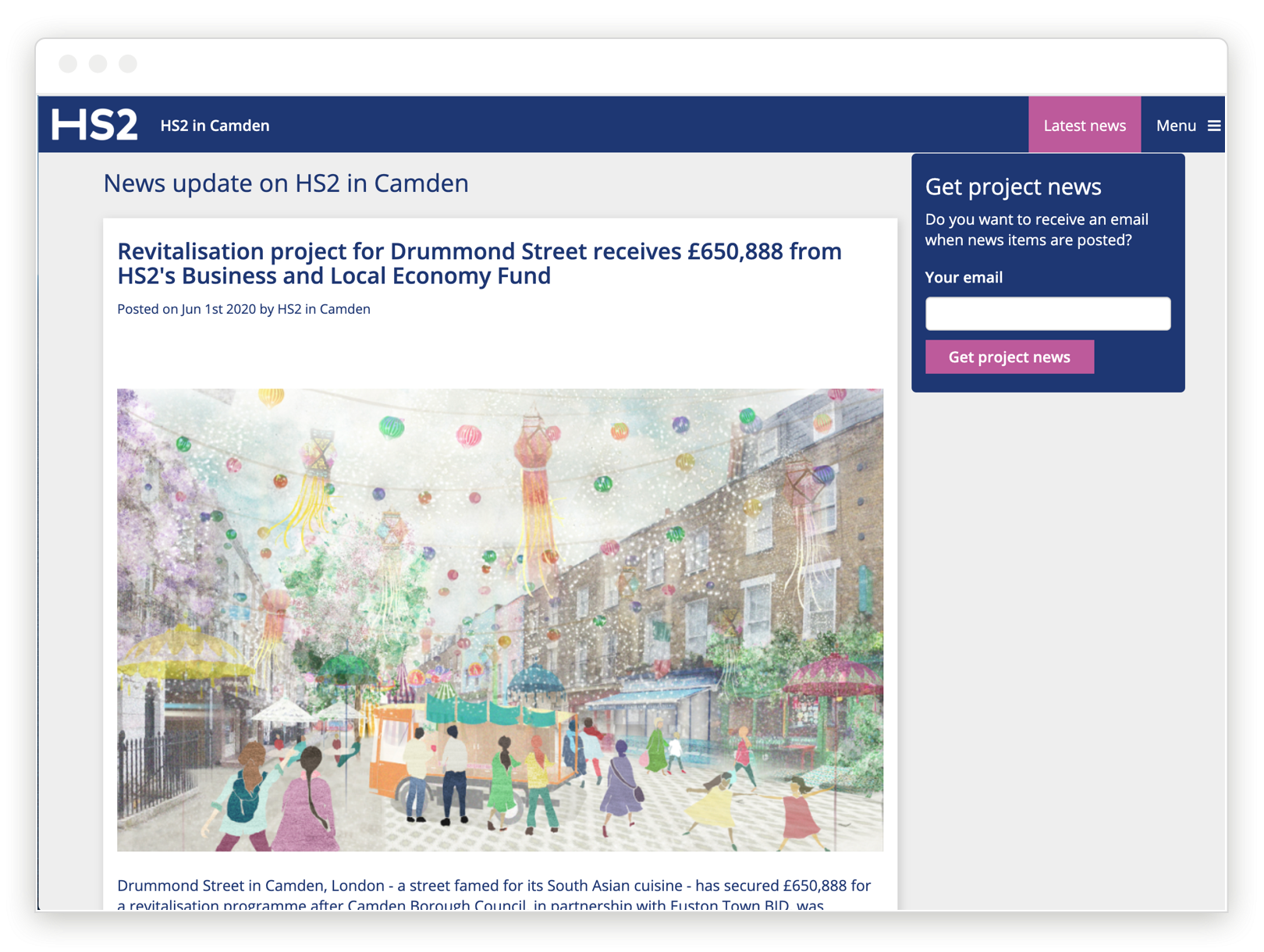Open the hamburger Menu icon
Screen dimensions: 1264x952
1214,126
